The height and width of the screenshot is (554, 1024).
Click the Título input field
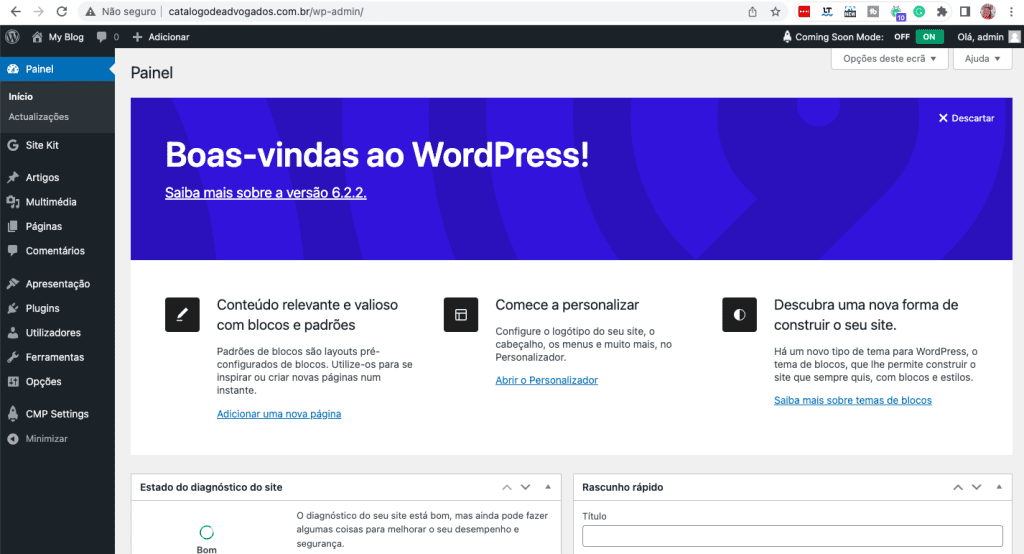pos(792,536)
